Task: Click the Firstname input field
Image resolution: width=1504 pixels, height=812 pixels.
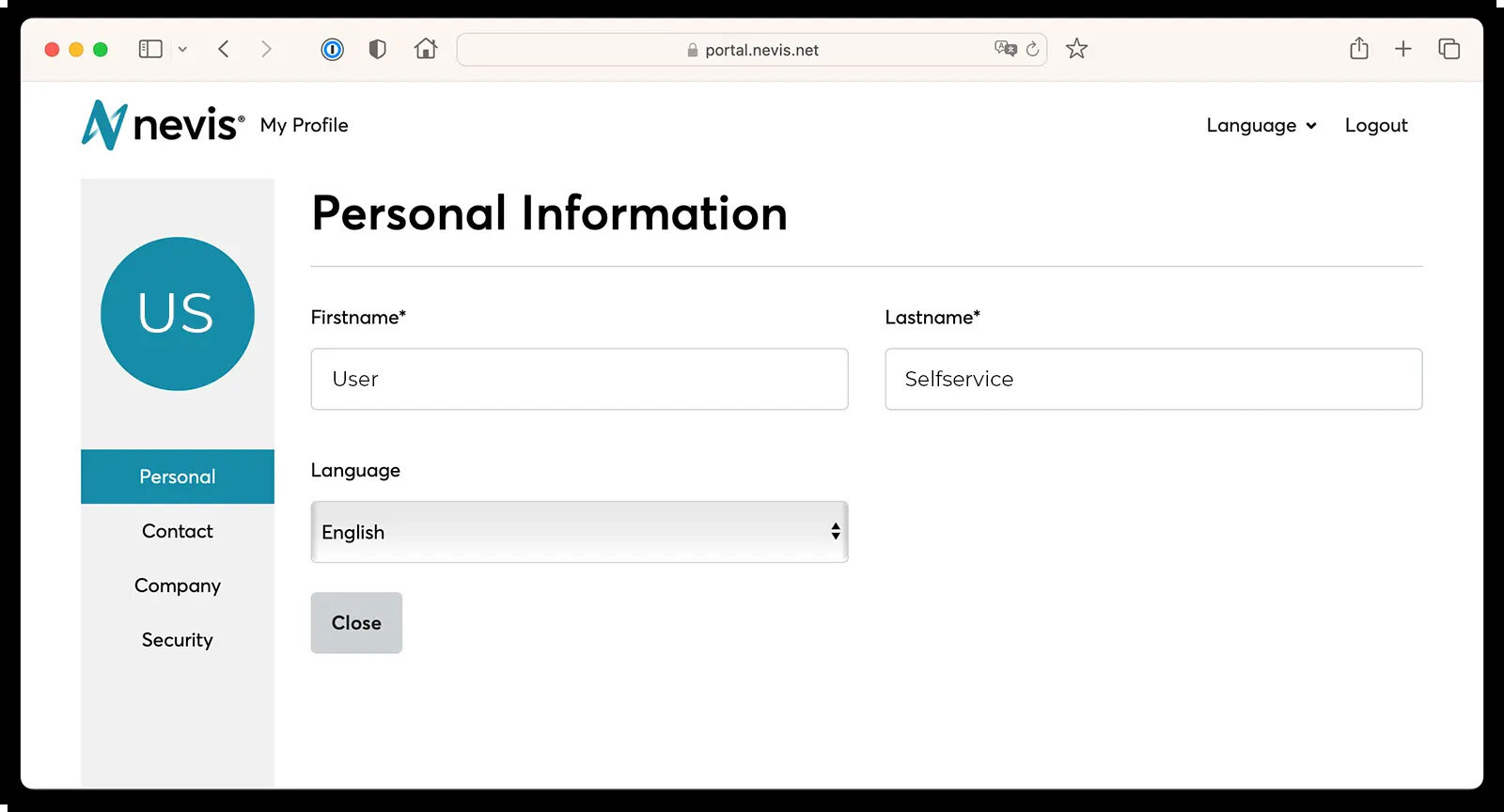Action: pos(579,379)
